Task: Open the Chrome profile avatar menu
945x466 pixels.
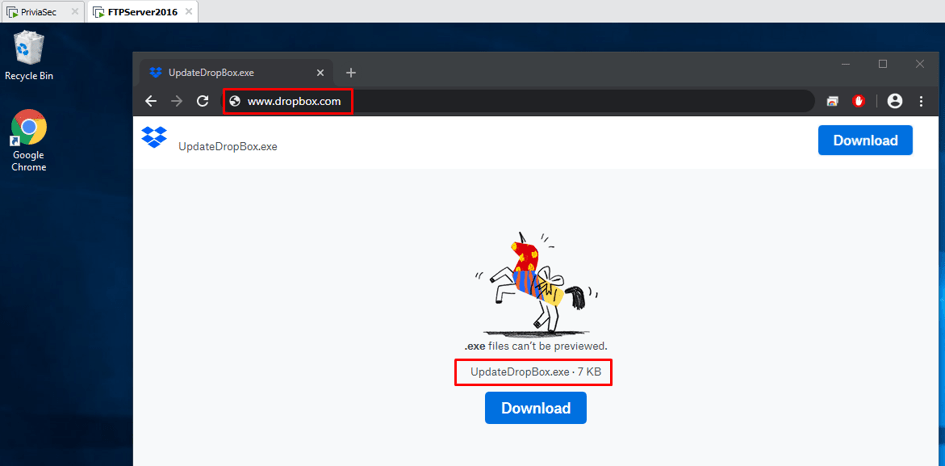Action: point(895,101)
